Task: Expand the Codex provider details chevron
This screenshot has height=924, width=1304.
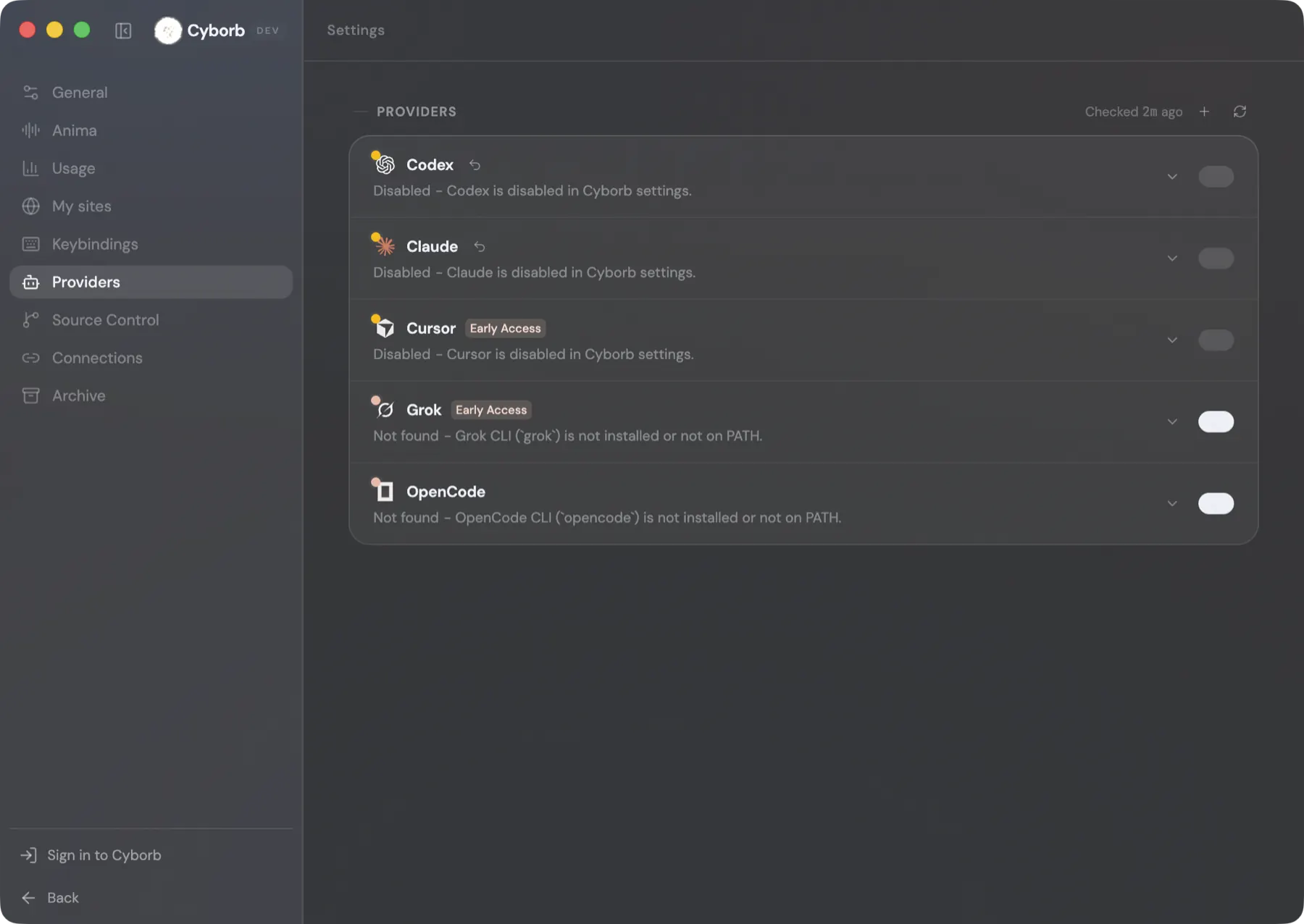Action: click(1172, 177)
